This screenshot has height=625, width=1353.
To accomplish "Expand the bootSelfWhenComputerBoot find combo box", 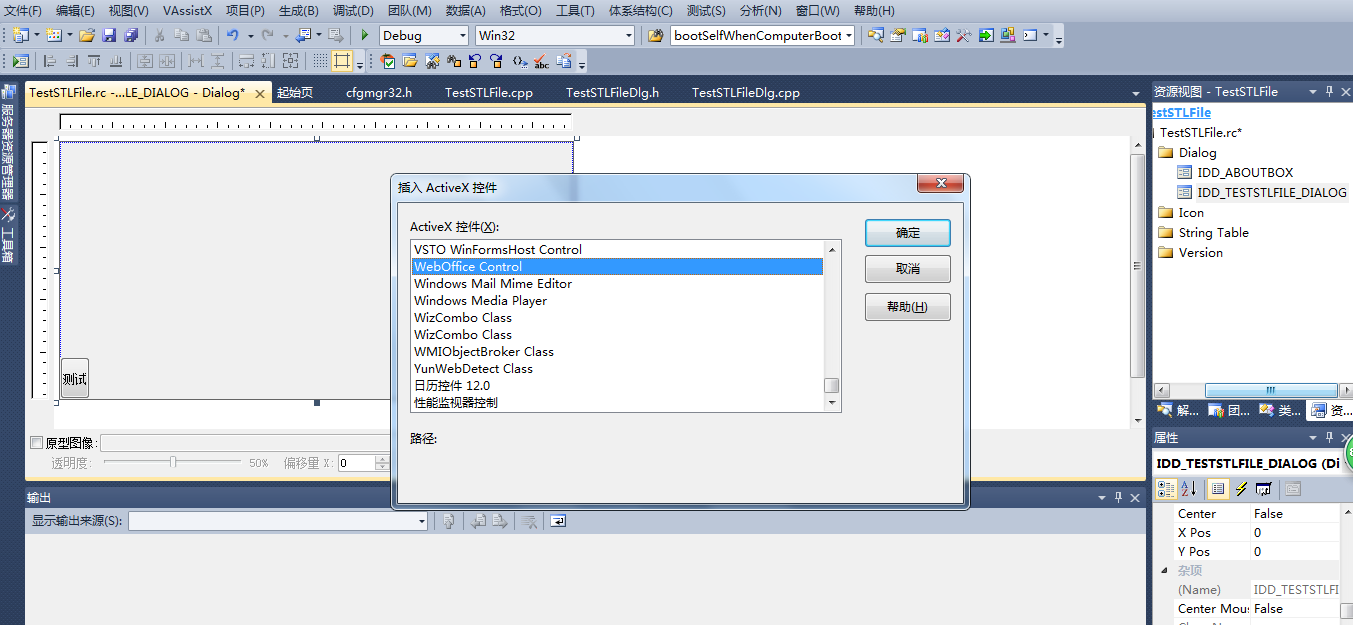I will (x=849, y=35).
